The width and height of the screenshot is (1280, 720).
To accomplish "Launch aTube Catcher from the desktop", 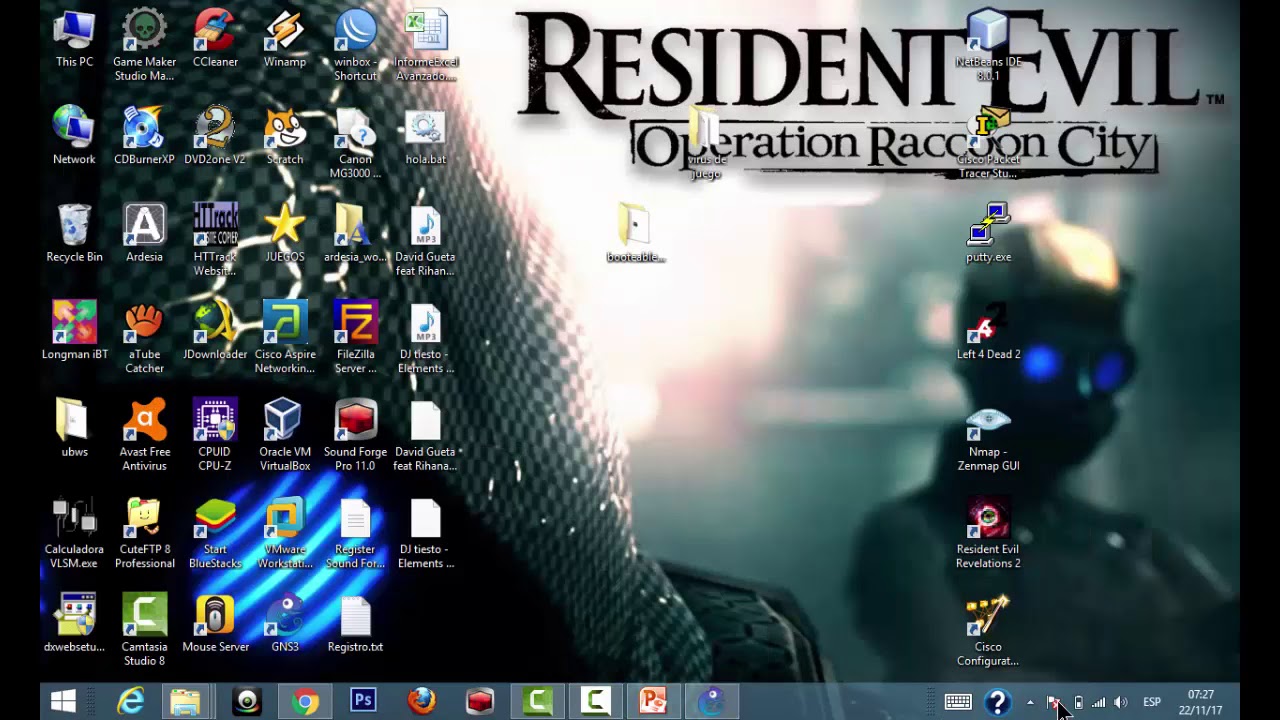I will (x=144, y=338).
